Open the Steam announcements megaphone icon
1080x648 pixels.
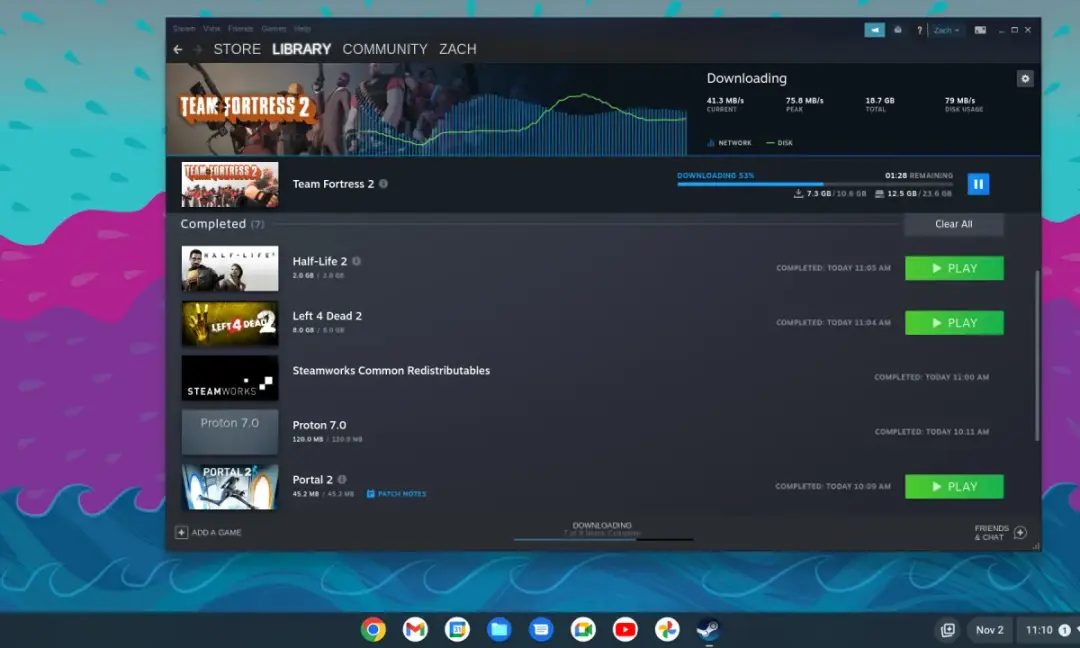coord(875,30)
